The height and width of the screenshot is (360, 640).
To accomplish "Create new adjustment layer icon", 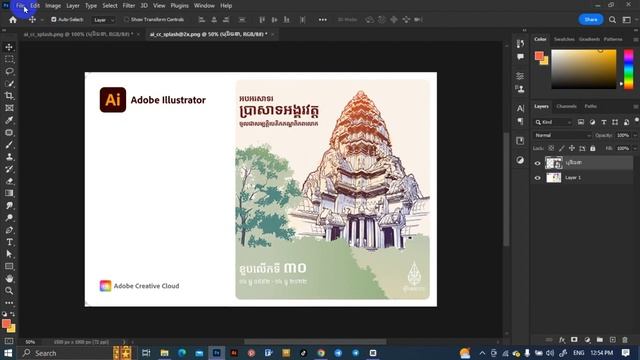I will (587, 340).
